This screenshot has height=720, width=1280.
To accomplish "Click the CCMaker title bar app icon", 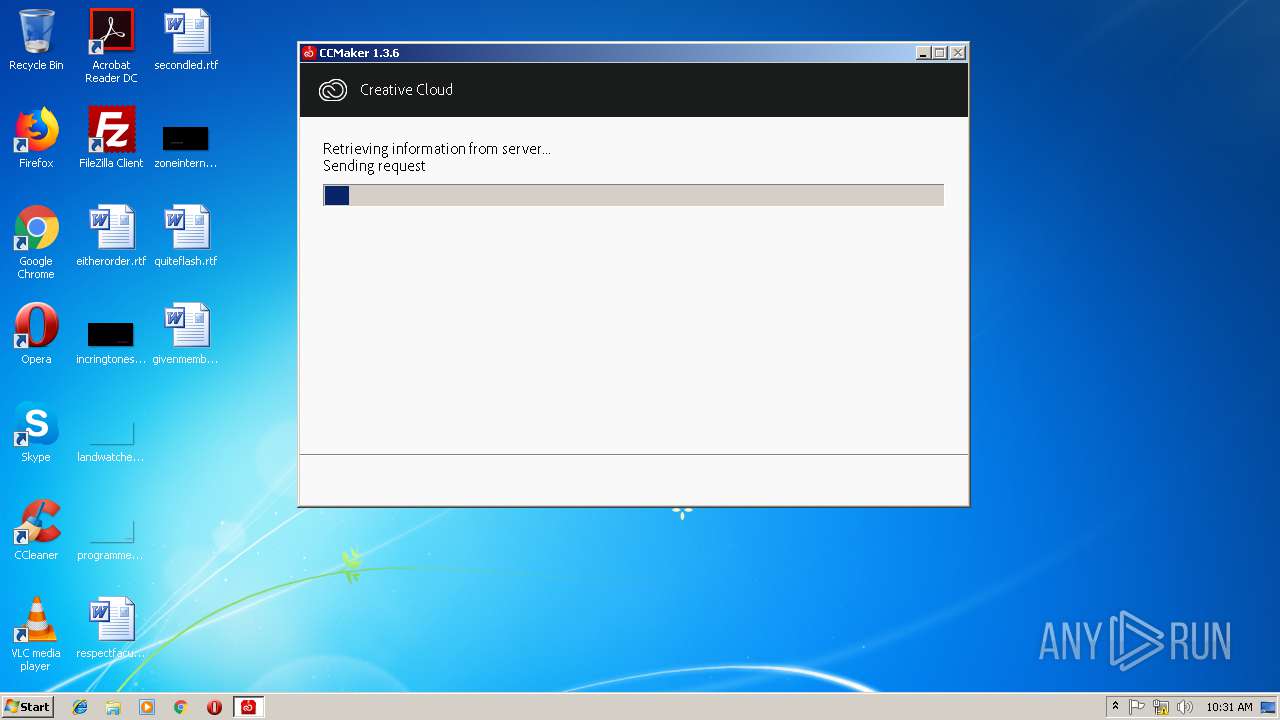I will [310, 53].
